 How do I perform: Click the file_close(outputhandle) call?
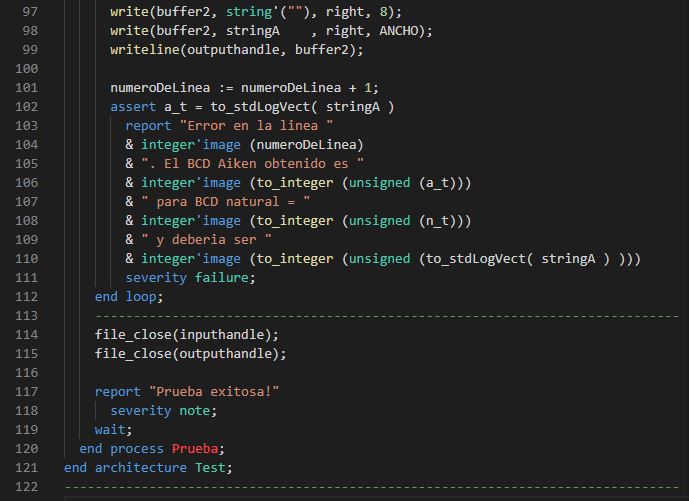pos(190,354)
